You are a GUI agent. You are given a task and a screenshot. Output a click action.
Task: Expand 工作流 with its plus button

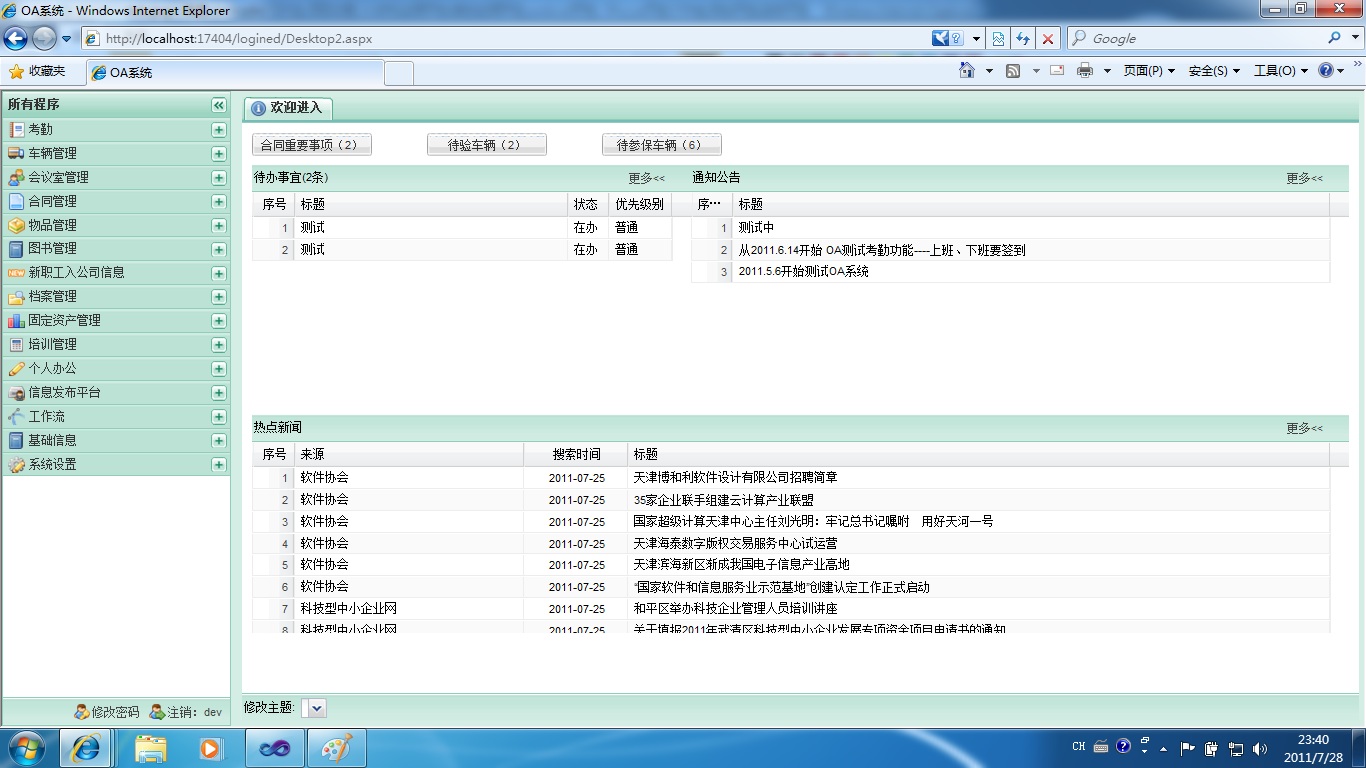tap(218, 417)
